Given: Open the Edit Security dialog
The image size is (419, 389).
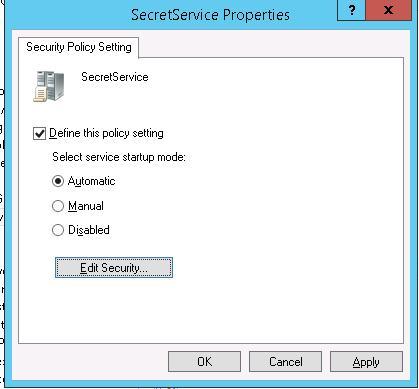Looking at the screenshot, I should (x=114, y=268).
